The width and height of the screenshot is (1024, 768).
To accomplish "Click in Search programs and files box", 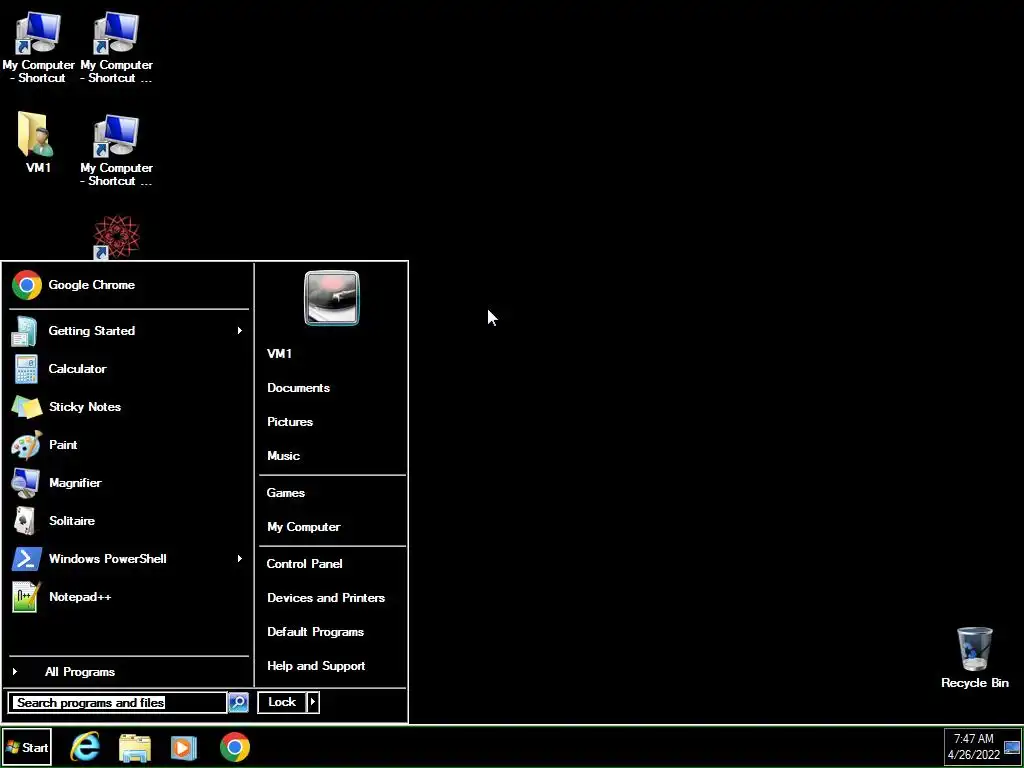I will click(x=118, y=703).
